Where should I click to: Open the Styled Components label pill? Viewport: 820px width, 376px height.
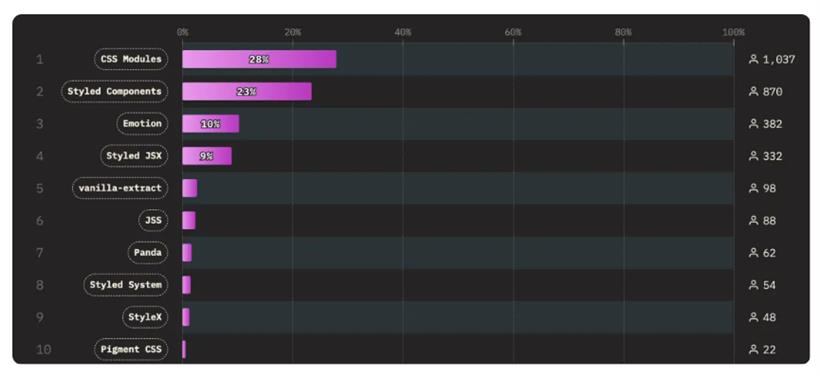115,92
